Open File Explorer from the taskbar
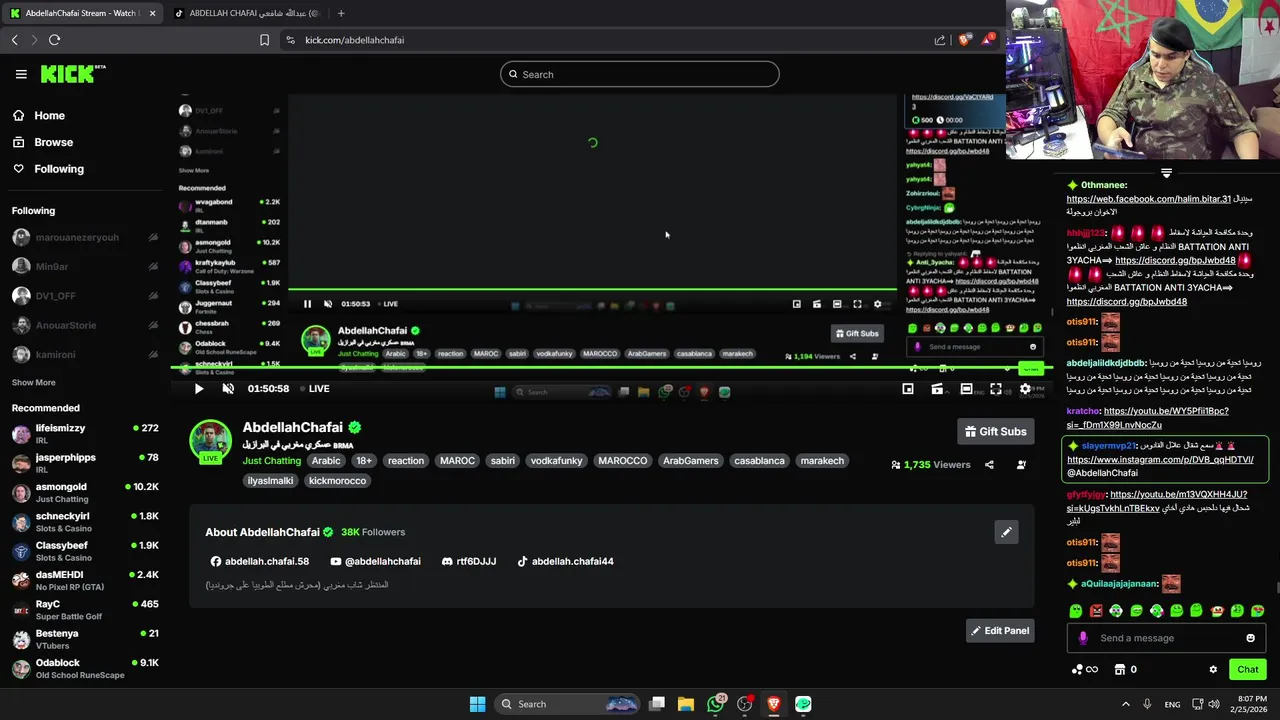1280x720 pixels. click(686, 704)
